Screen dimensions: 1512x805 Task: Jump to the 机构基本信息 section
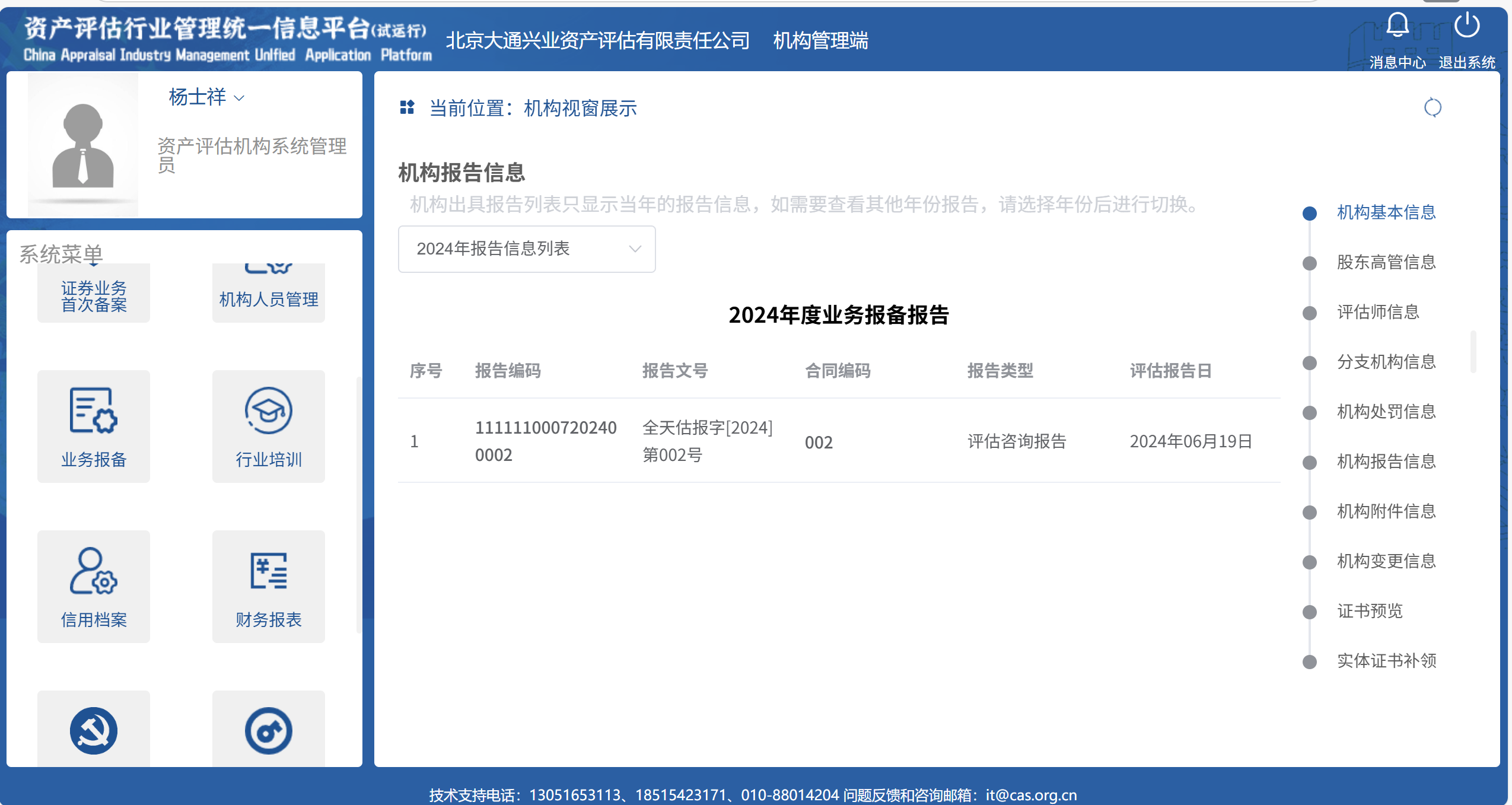click(1386, 212)
